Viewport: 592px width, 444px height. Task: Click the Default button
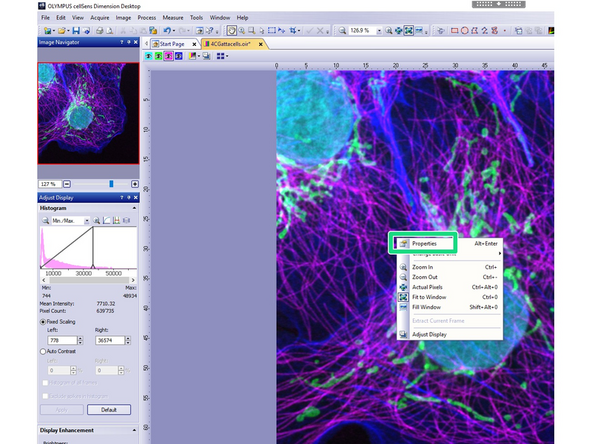[109, 410]
